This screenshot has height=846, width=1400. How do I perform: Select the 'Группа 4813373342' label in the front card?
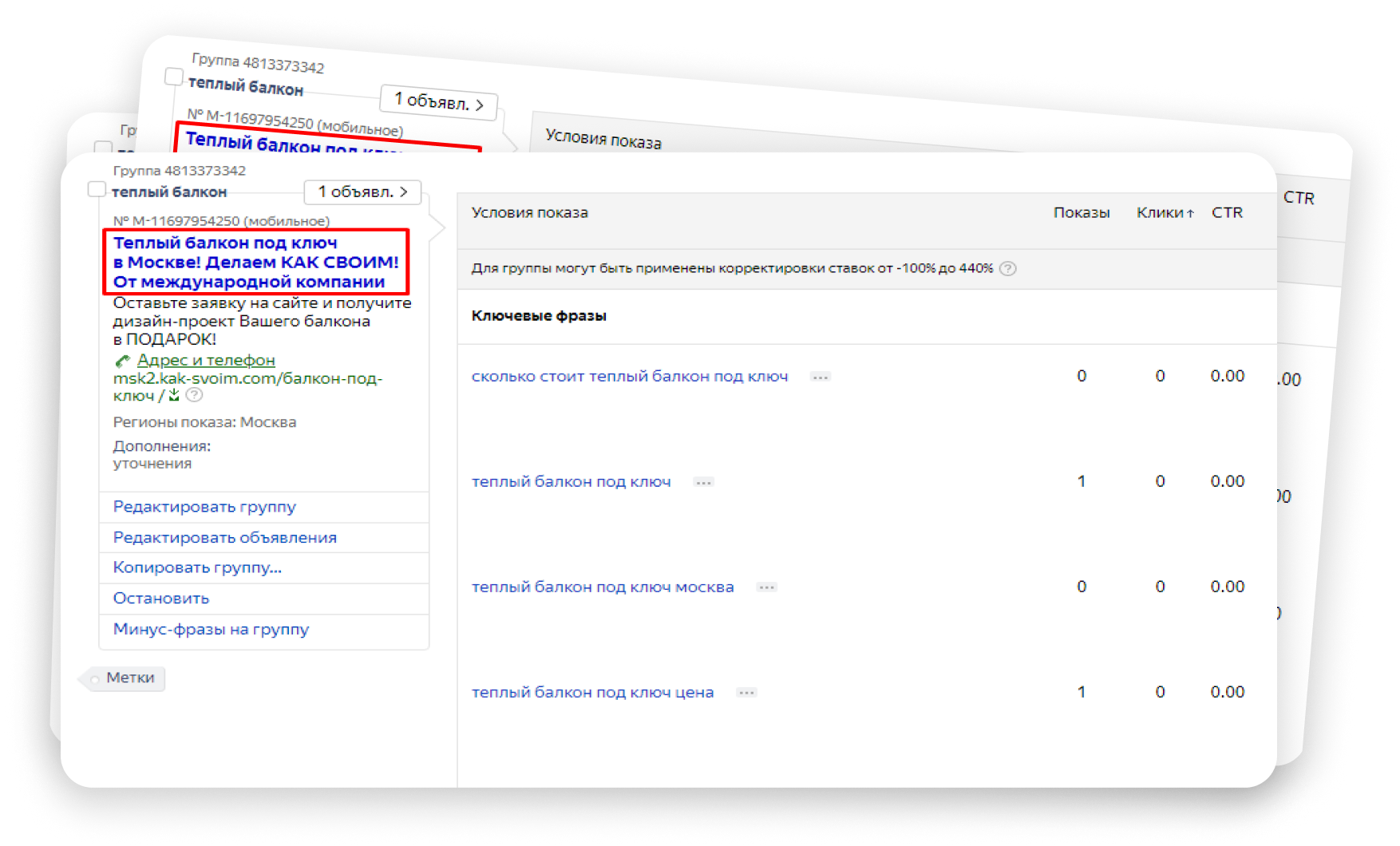pyautogui.click(x=180, y=171)
